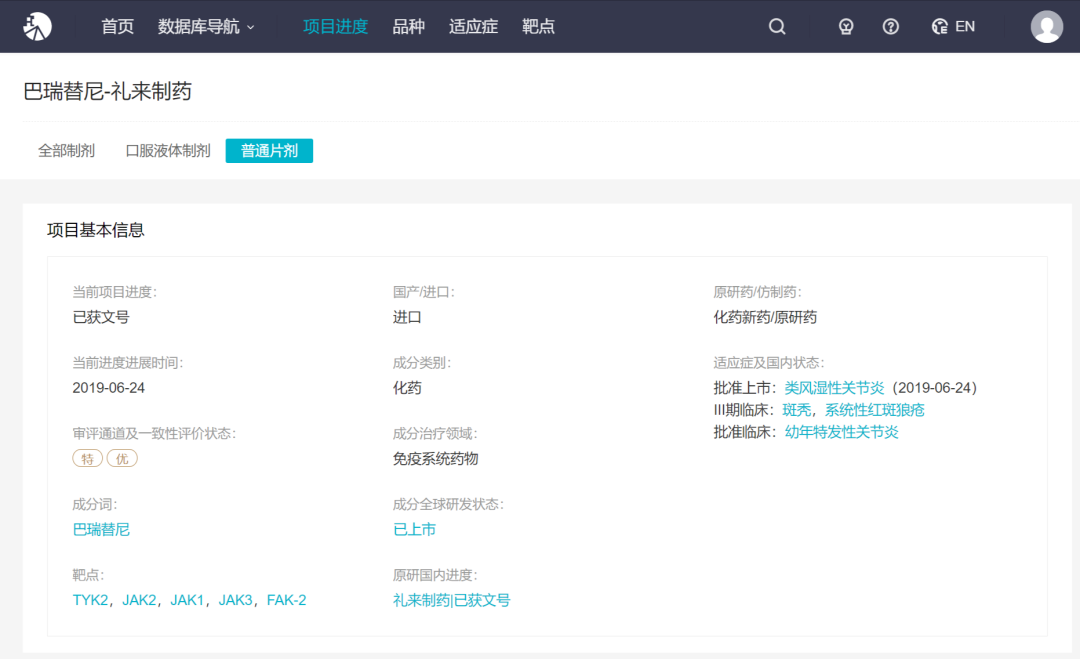Open the JAK3 target link
Viewport: 1080px width, 659px height.
(236, 600)
